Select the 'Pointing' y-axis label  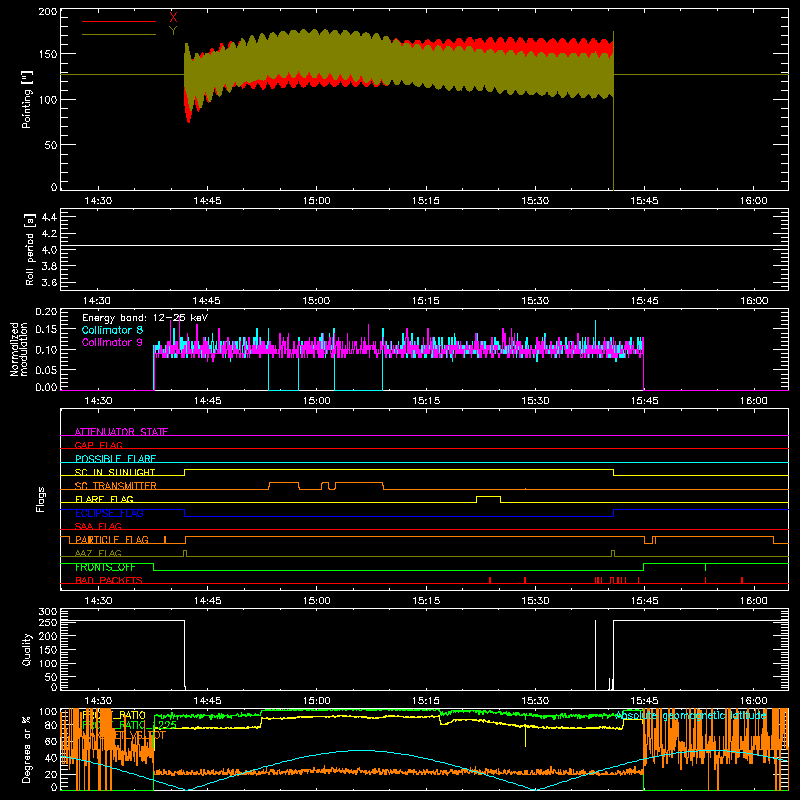(x=27, y=99)
